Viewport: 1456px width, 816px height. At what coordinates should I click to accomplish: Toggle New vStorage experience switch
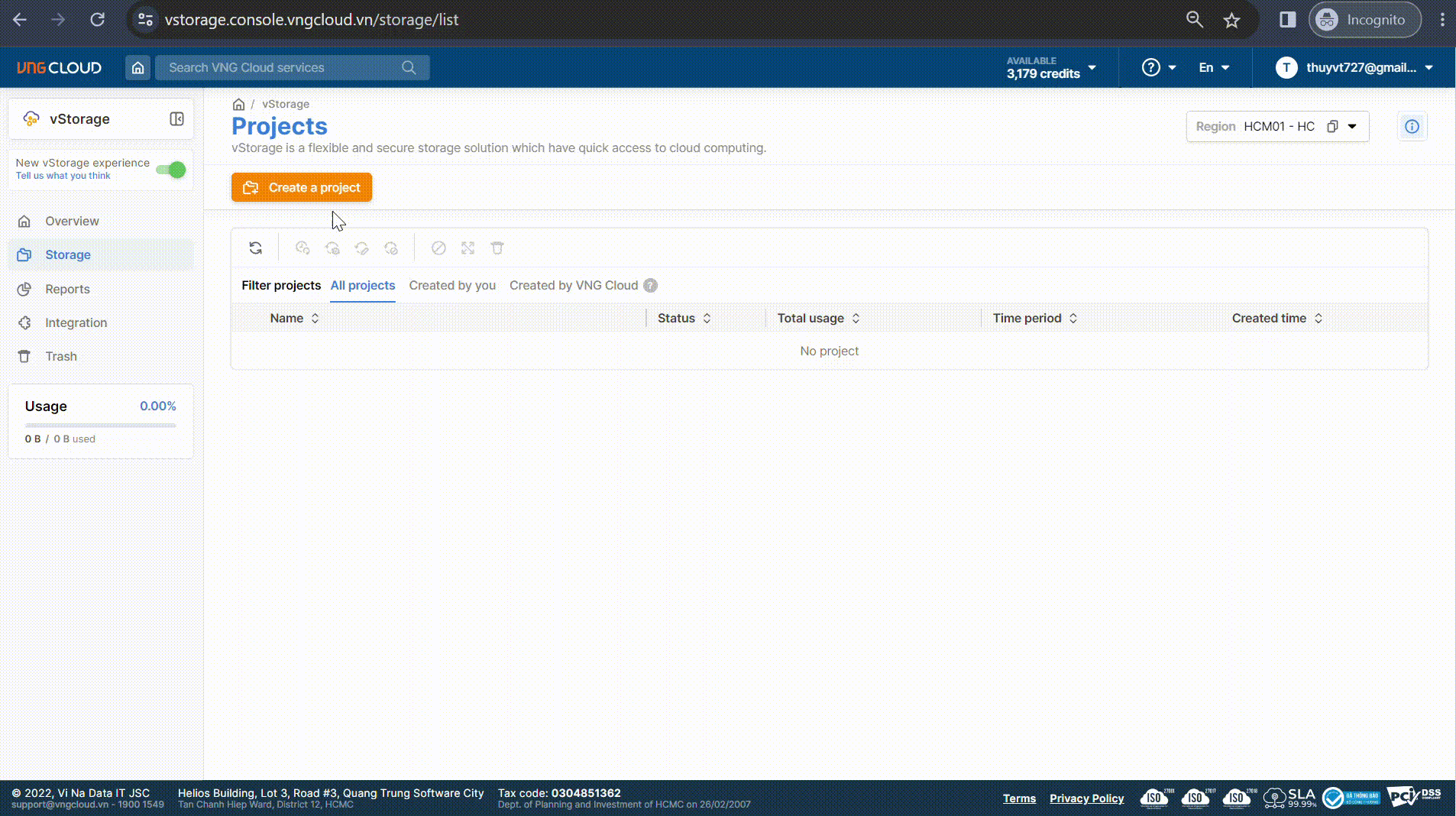[x=171, y=170]
